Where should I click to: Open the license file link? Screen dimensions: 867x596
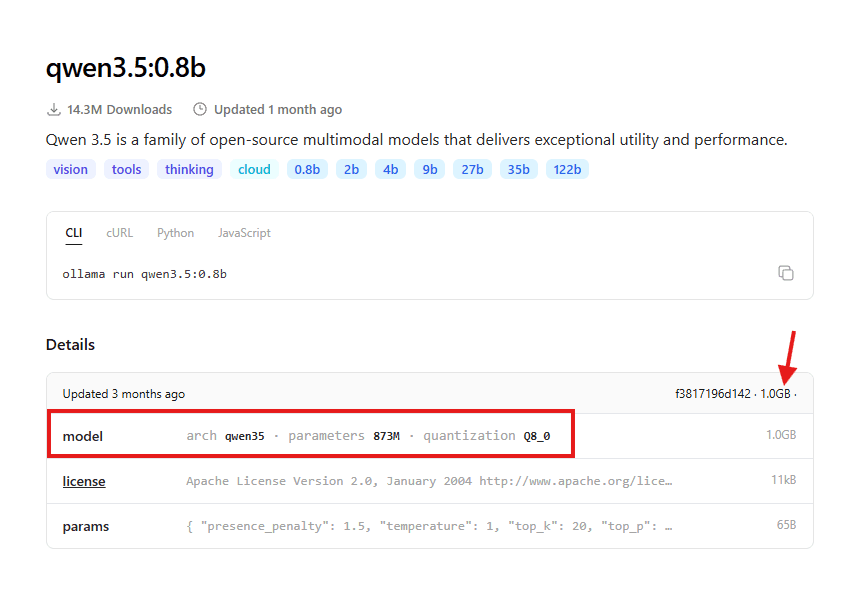tap(83, 481)
